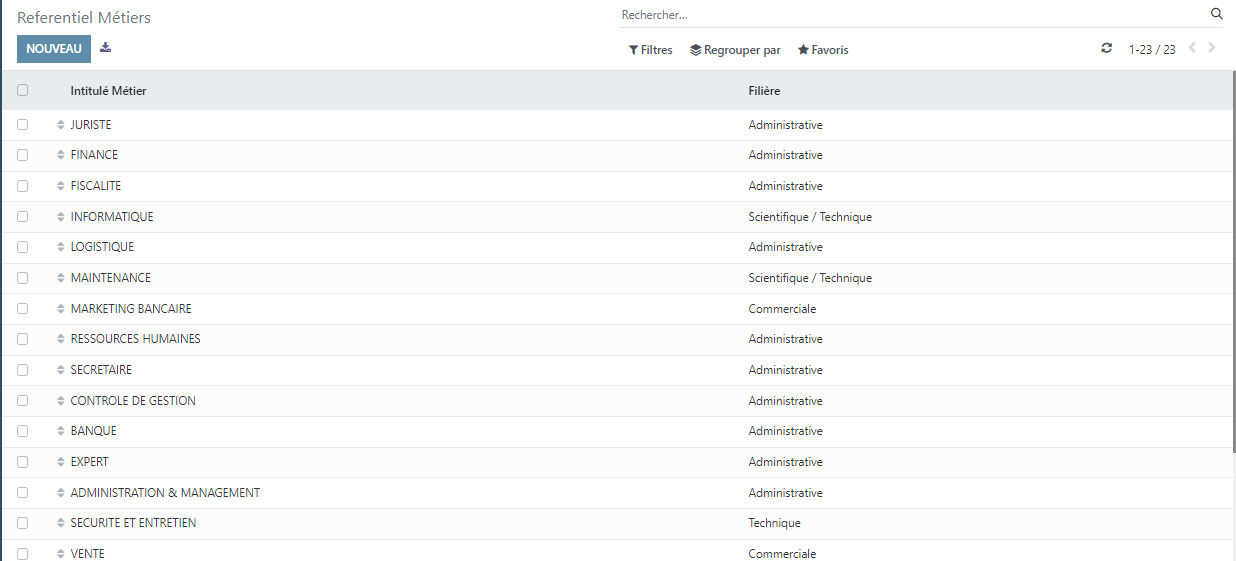Click drag handle for SECURITE ET ENTRETIEN row

(60, 523)
